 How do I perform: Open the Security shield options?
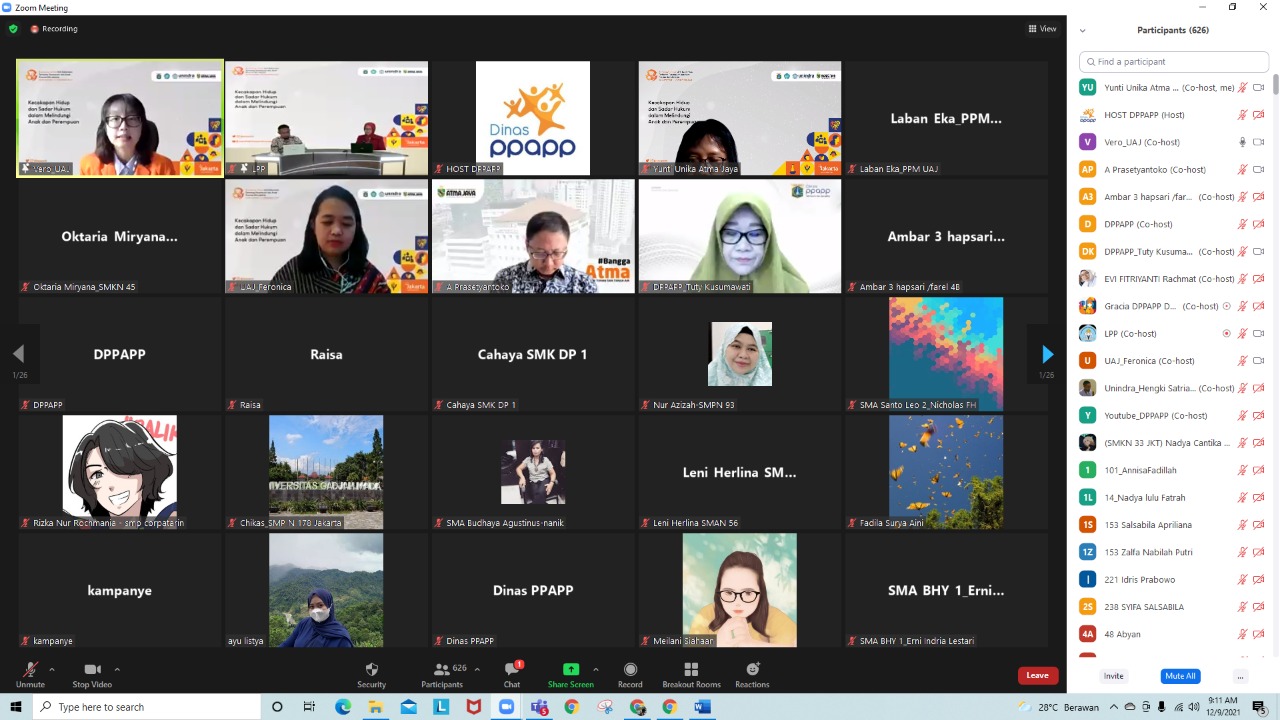pyautogui.click(x=371, y=673)
